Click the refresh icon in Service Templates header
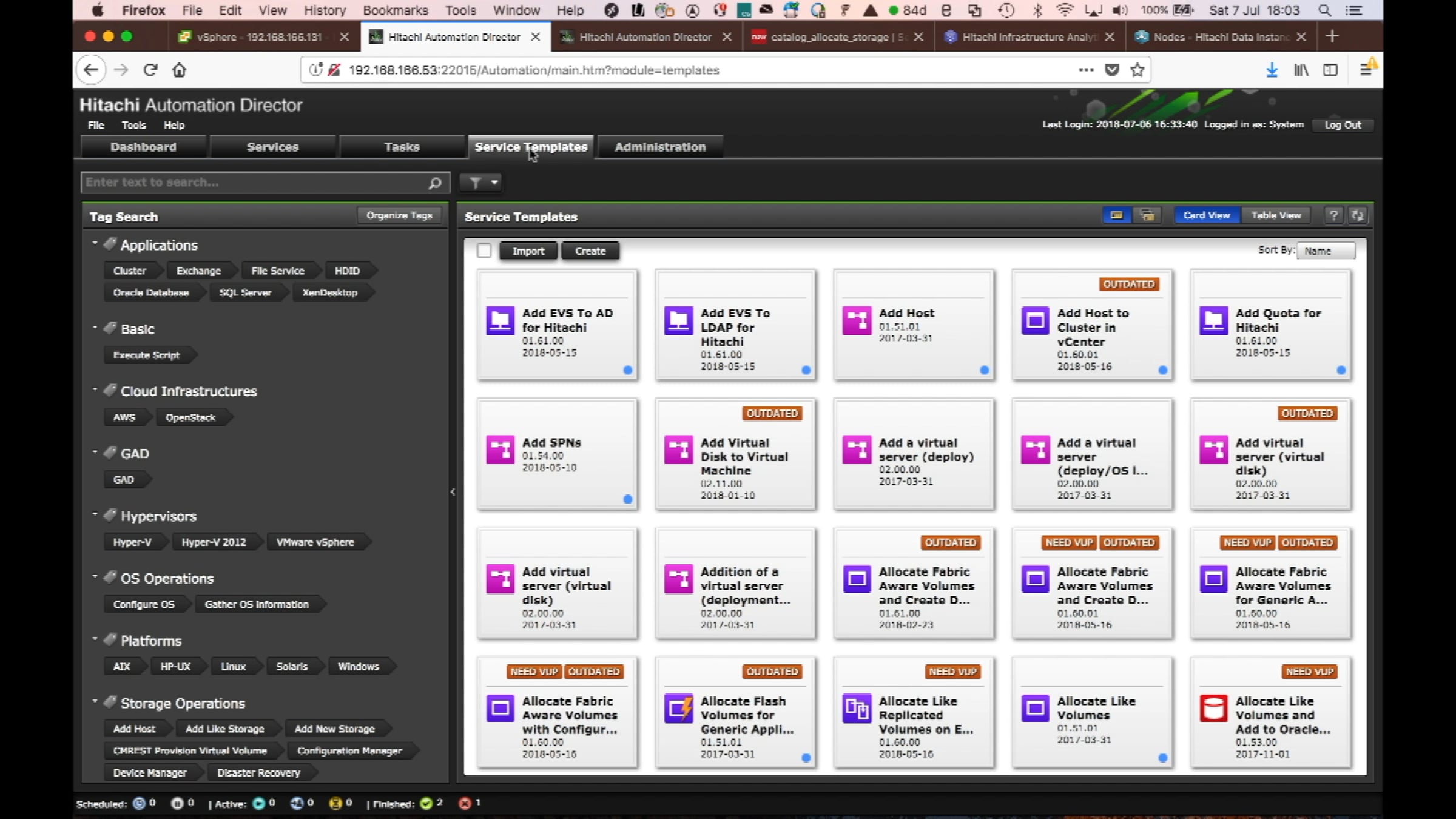This screenshot has height=819, width=1456. pos(1358,215)
